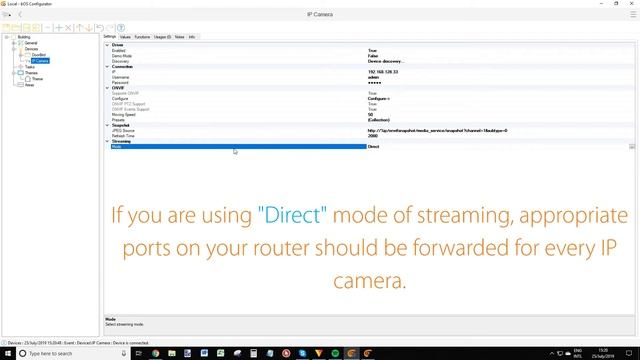
Task: Switch to the Settings tab
Action: [x=109, y=37]
